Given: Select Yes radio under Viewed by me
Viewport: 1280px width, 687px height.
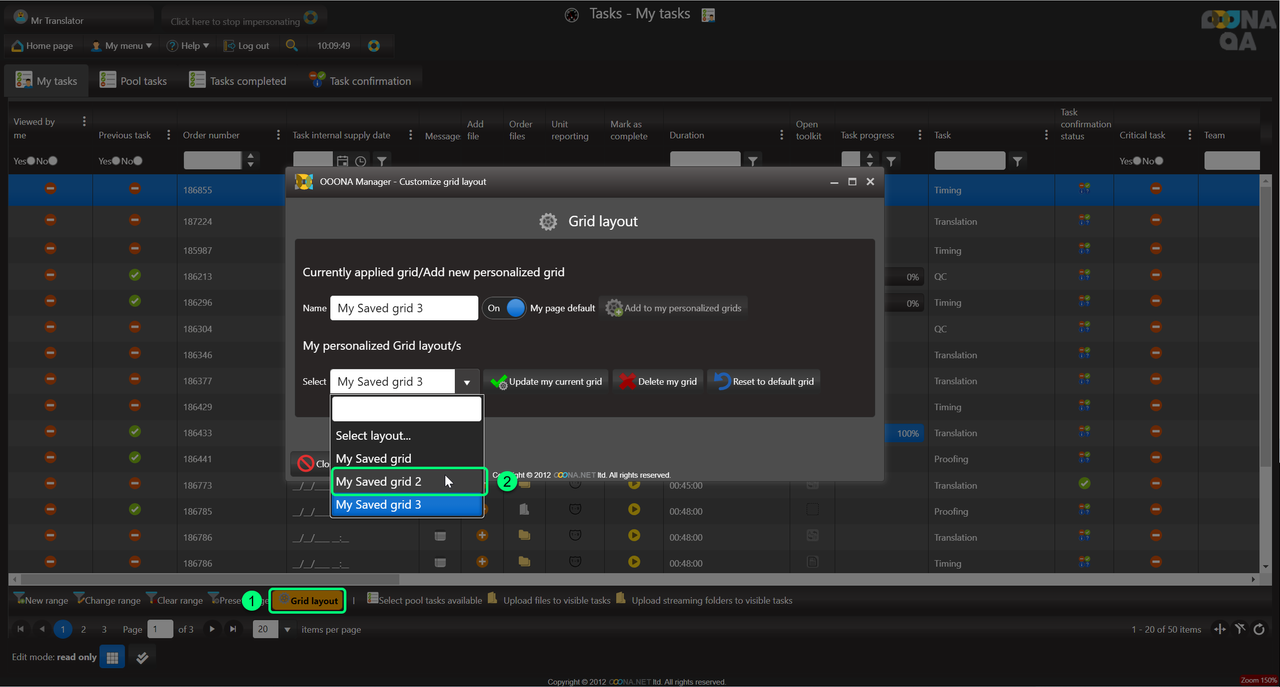Looking at the screenshot, I should 31,161.
